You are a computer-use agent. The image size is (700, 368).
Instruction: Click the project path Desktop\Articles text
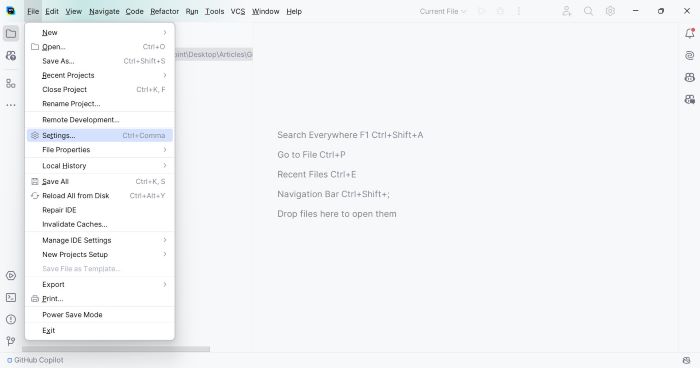pyautogui.click(x=214, y=54)
